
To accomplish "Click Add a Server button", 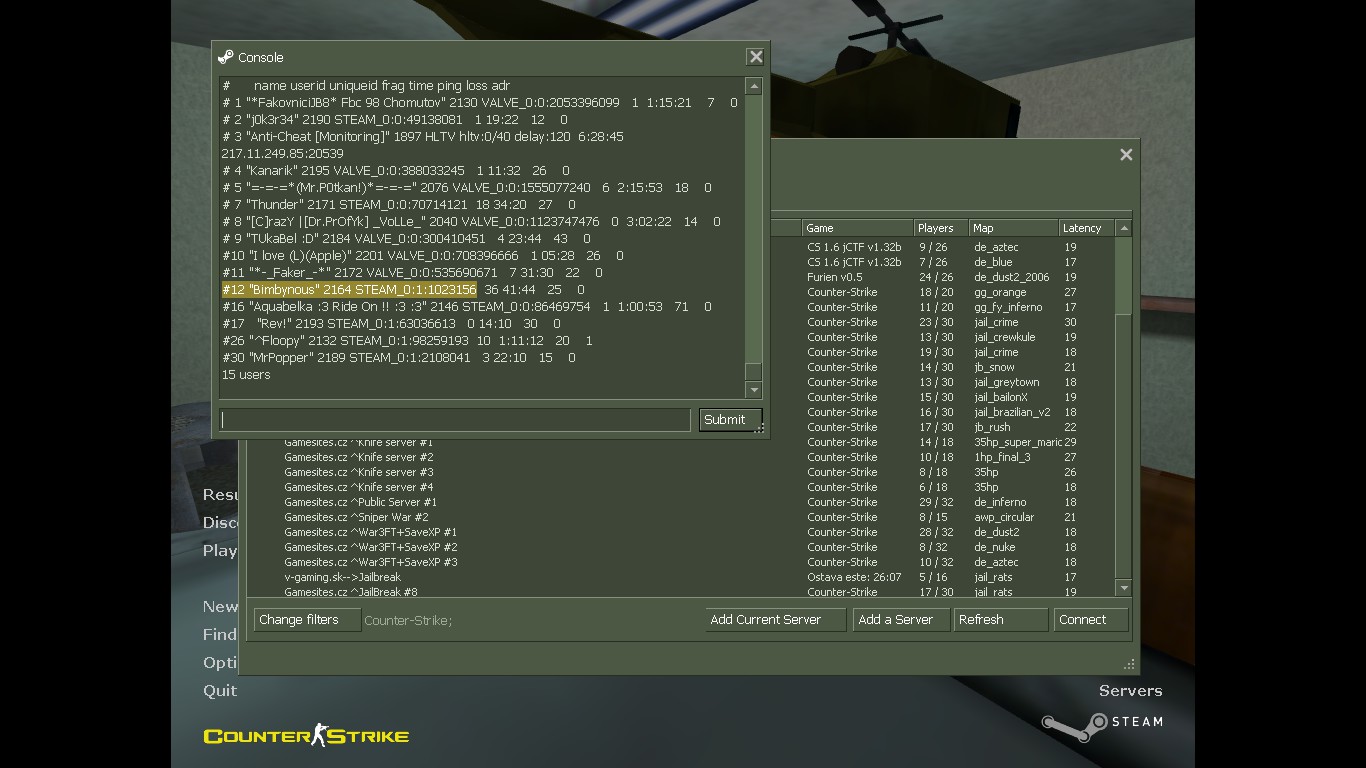I will [x=901, y=620].
